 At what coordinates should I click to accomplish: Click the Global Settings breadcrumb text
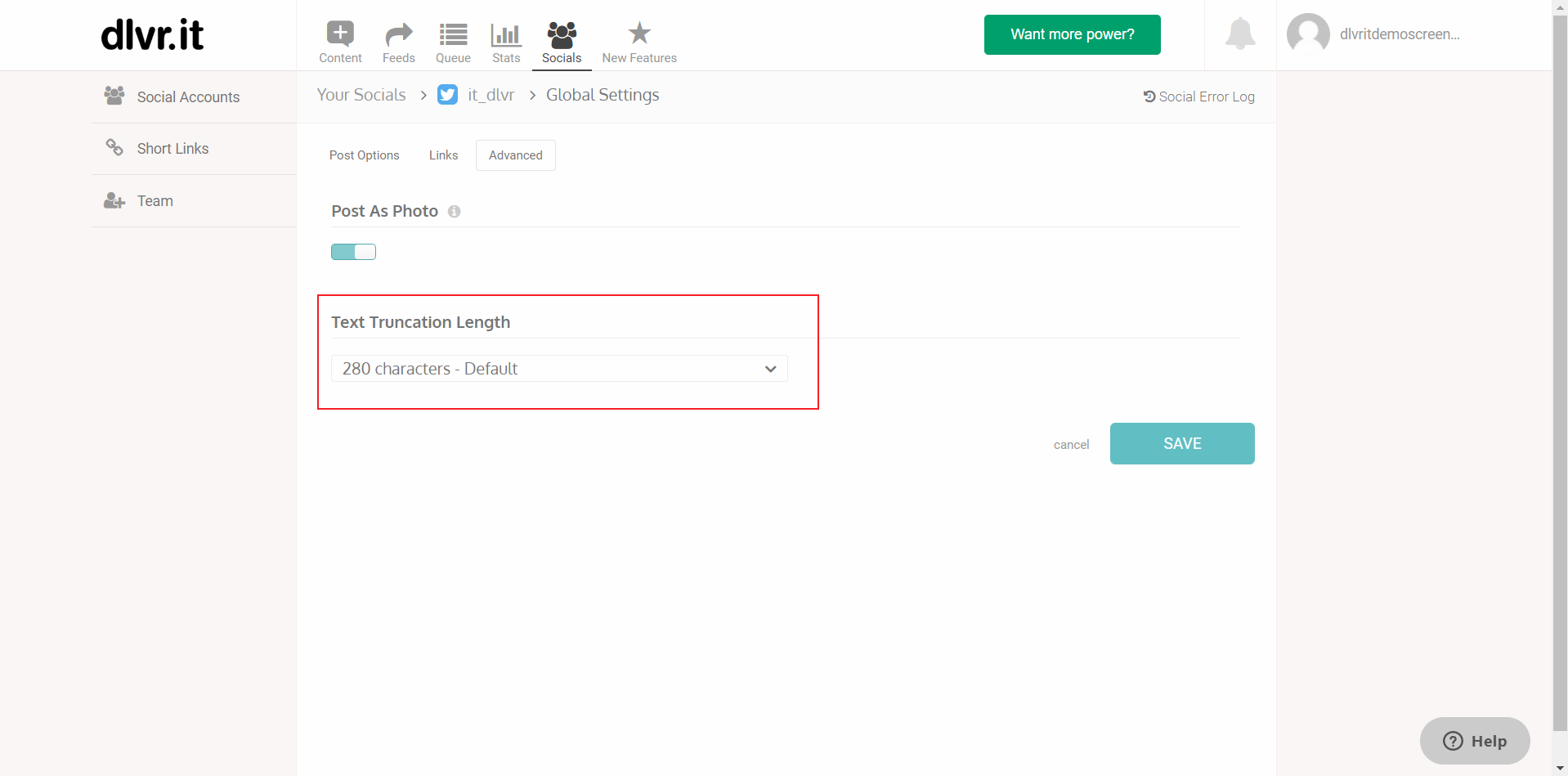coord(603,95)
